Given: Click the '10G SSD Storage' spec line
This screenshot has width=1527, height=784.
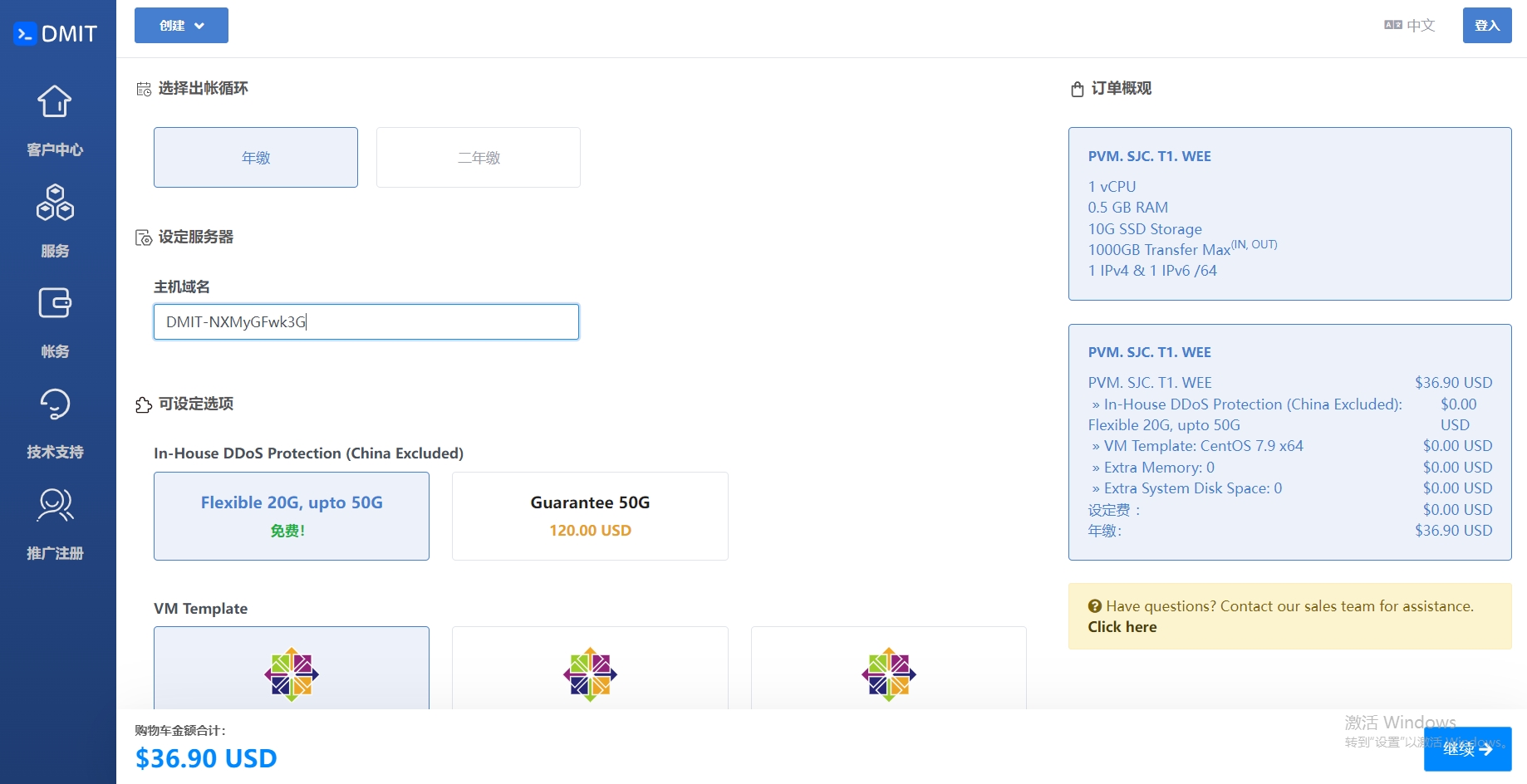Looking at the screenshot, I should (x=1145, y=229).
